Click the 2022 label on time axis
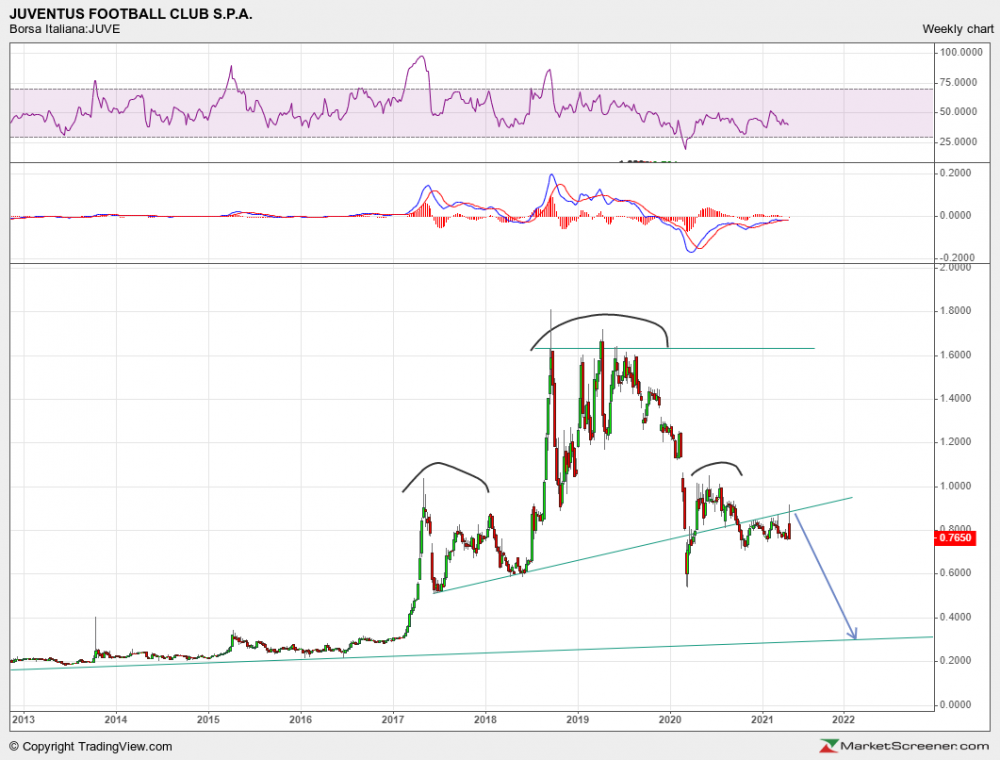The image size is (1000, 760). pos(843,720)
